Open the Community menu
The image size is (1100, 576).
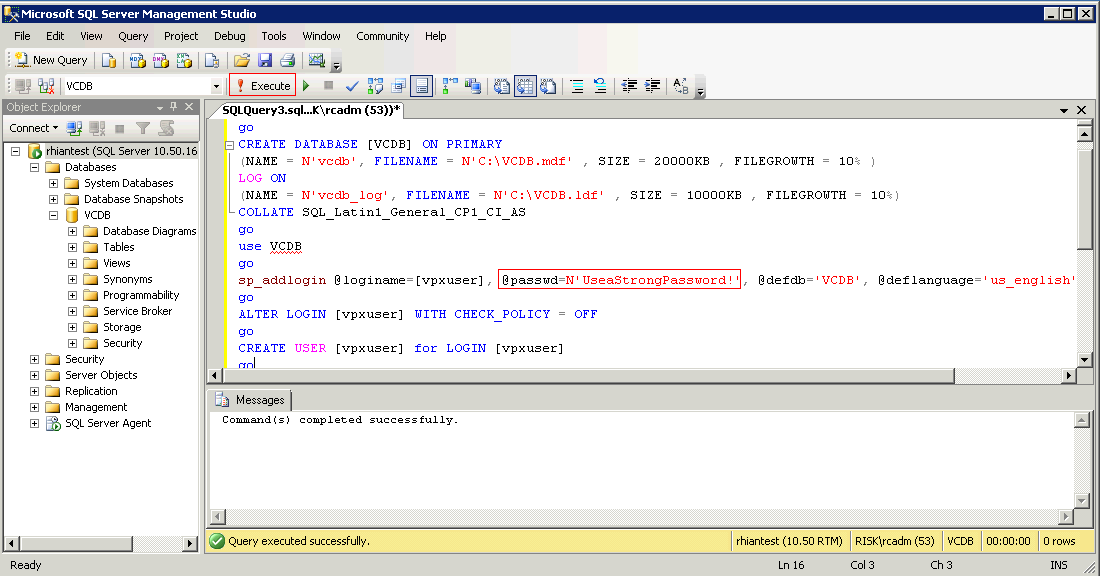point(382,36)
